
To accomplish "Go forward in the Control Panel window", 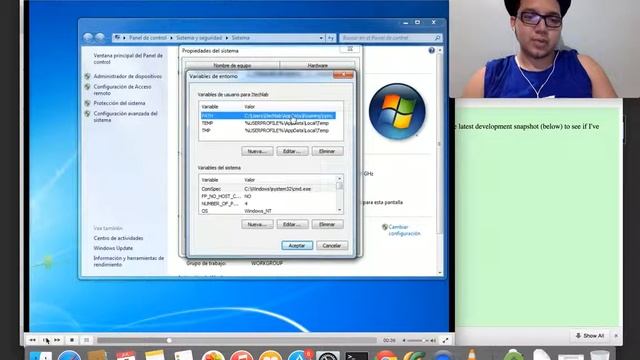I will click(100, 38).
